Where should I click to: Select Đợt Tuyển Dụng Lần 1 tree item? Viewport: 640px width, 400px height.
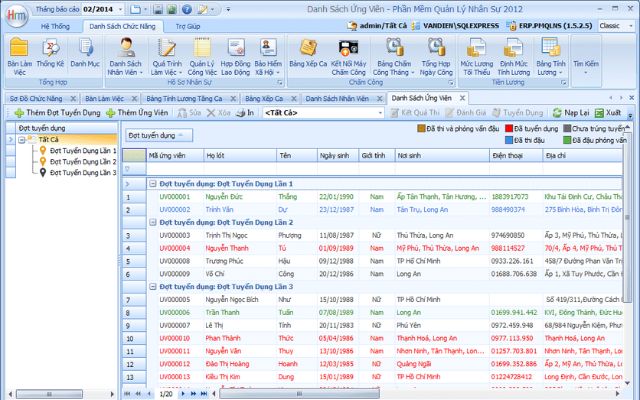coord(83,151)
